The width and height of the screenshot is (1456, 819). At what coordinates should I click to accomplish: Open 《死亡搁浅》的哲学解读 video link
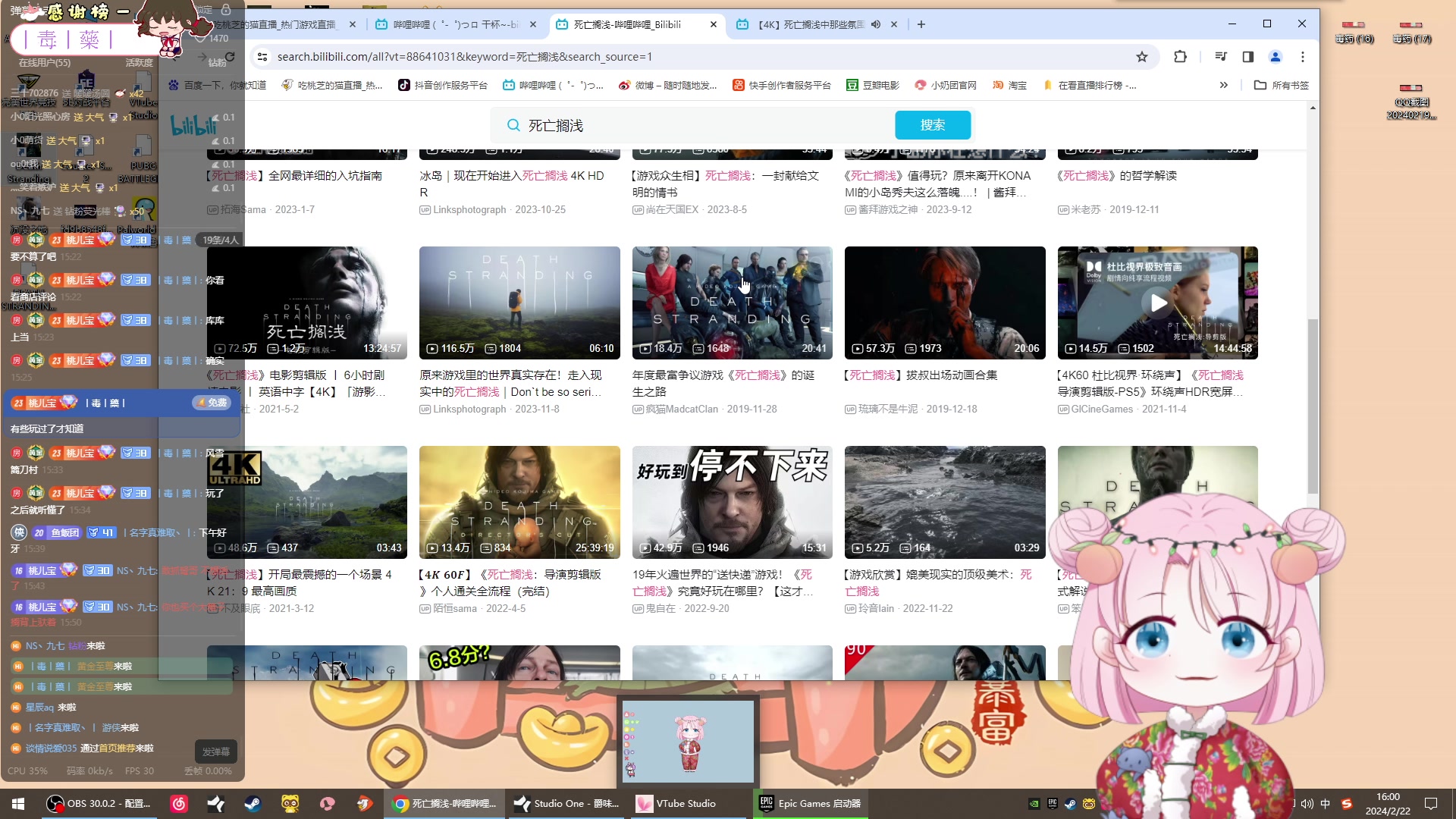click(x=1118, y=175)
